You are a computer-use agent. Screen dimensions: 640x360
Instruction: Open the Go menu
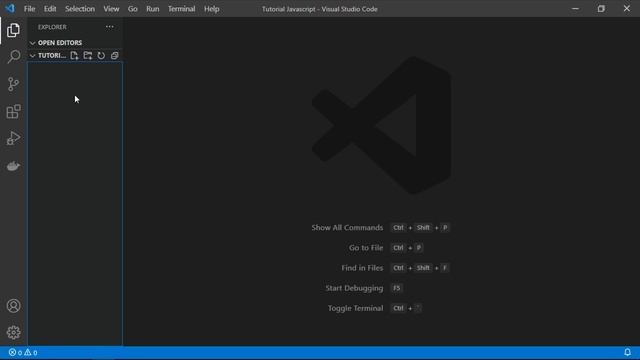pyautogui.click(x=133, y=9)
